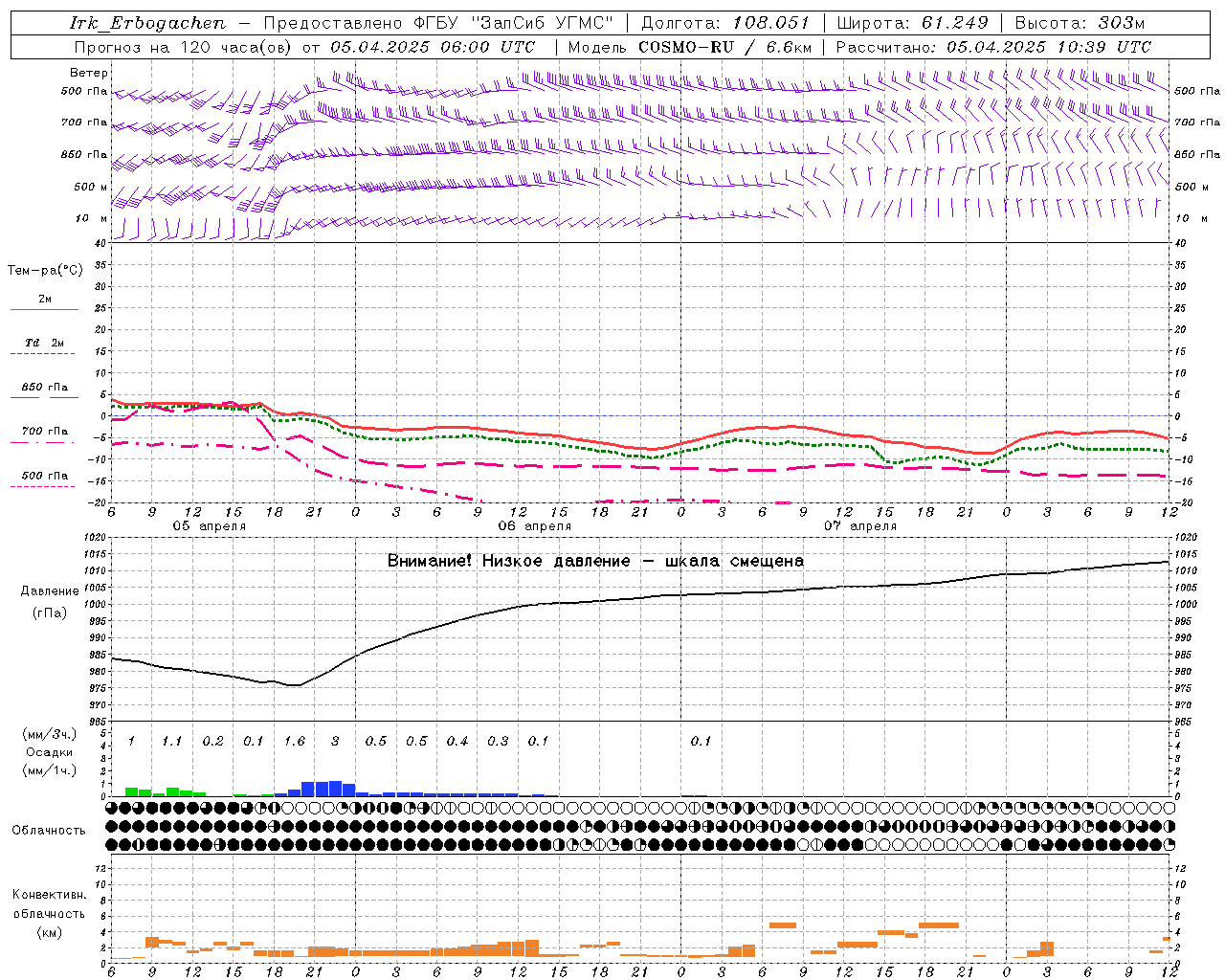Click the 'Ветер' wind panel label
1225x980 pixels.
click(x=89, y=73)
